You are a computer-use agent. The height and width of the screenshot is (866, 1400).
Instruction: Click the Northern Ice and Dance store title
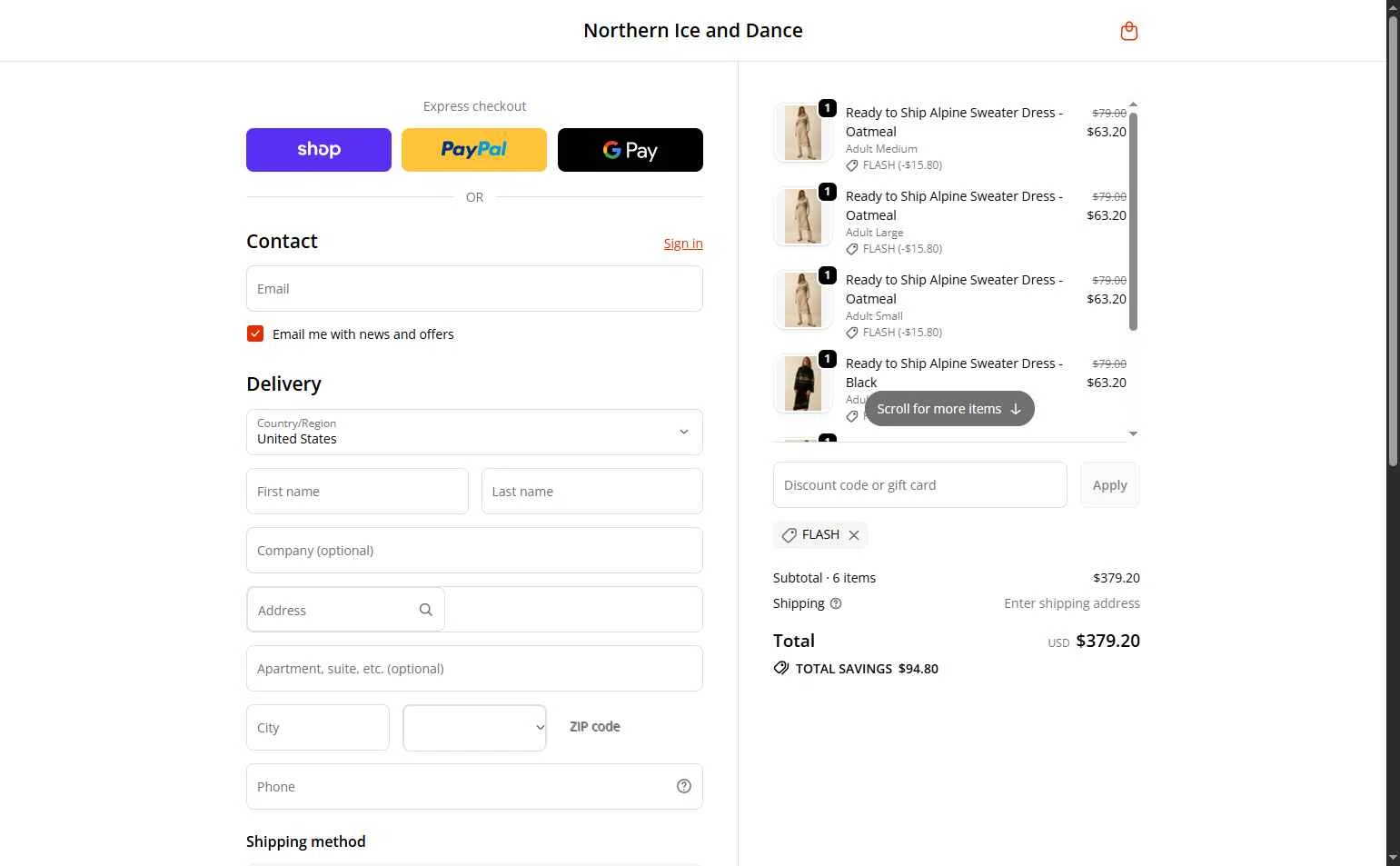point(693,31)
